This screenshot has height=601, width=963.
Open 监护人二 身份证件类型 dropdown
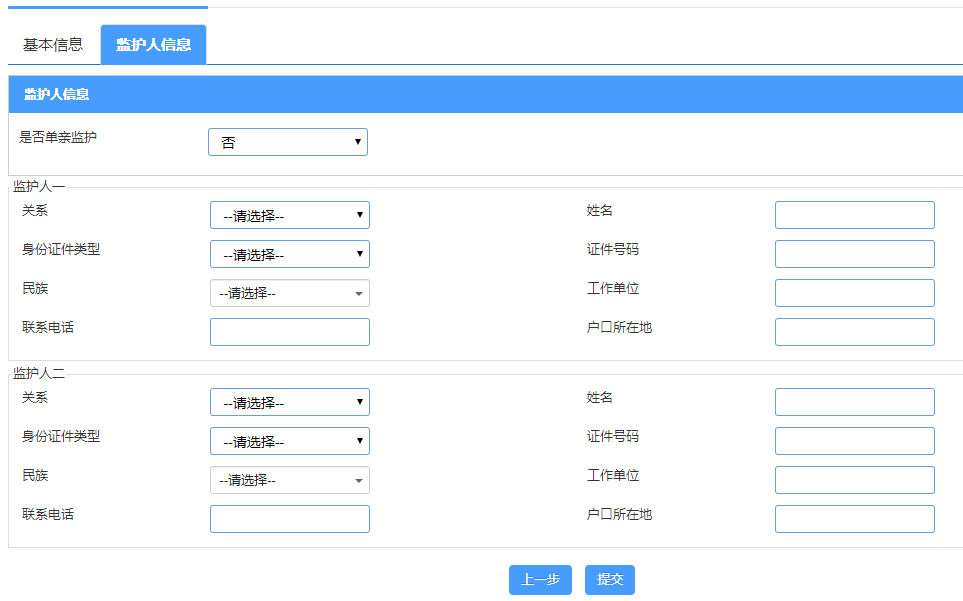[290, 441]
